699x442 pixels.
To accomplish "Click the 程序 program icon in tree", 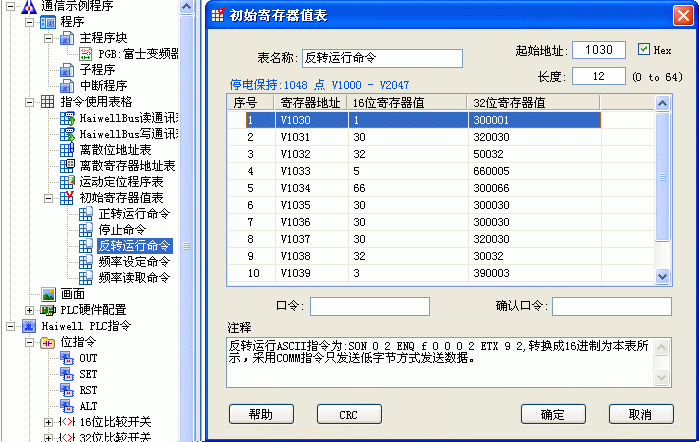I will pyautogui.click(x=48, y=22).
